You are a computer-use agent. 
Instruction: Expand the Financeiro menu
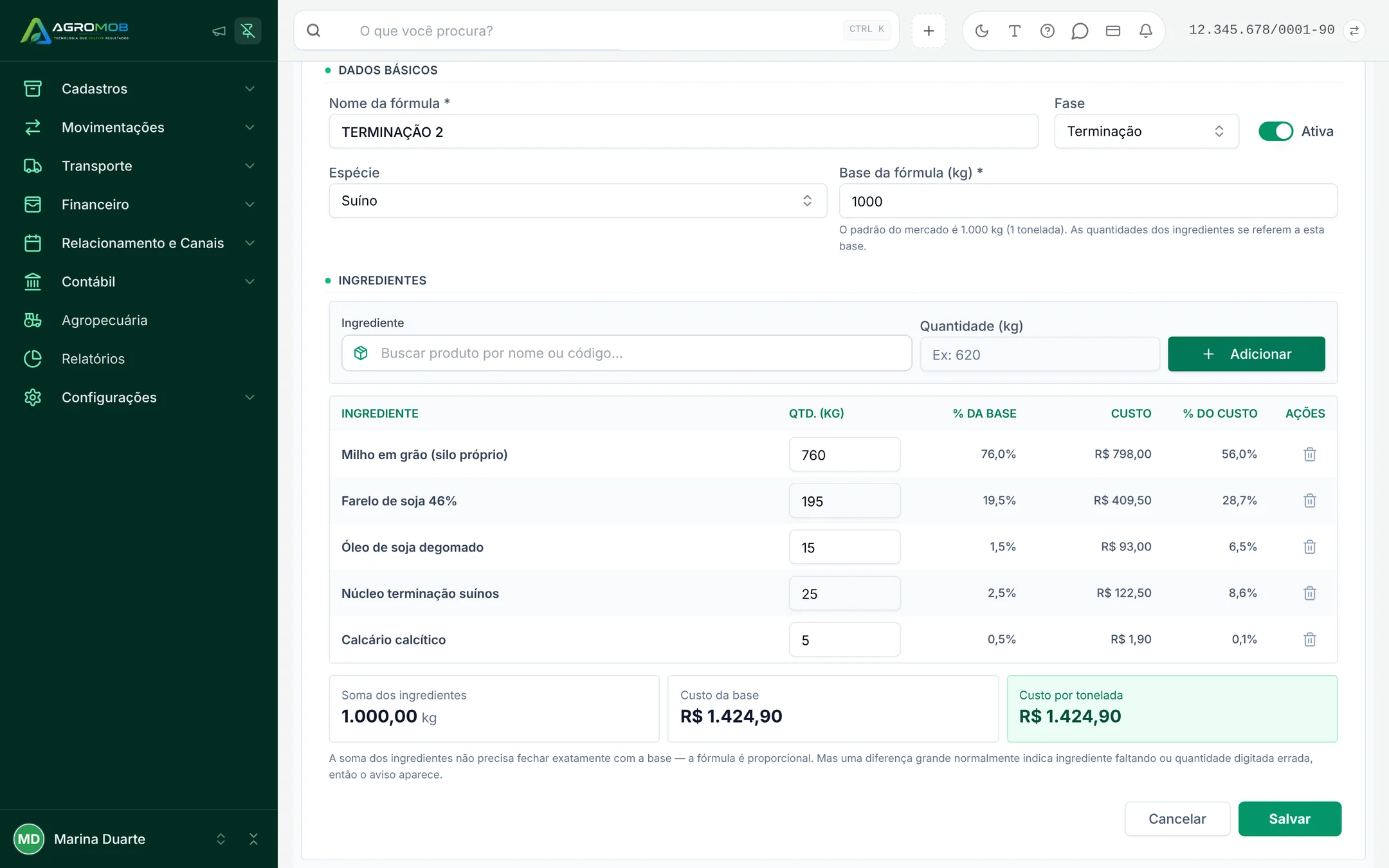139,204
